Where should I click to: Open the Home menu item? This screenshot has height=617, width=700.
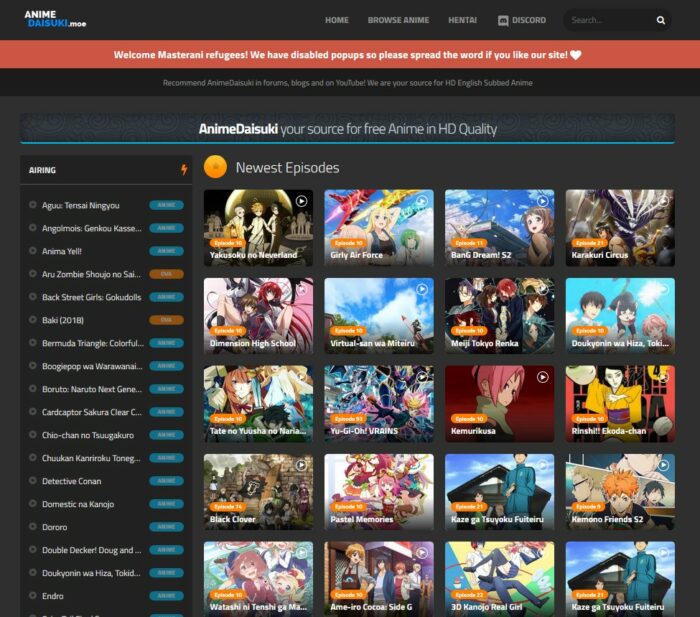point(337,20)
